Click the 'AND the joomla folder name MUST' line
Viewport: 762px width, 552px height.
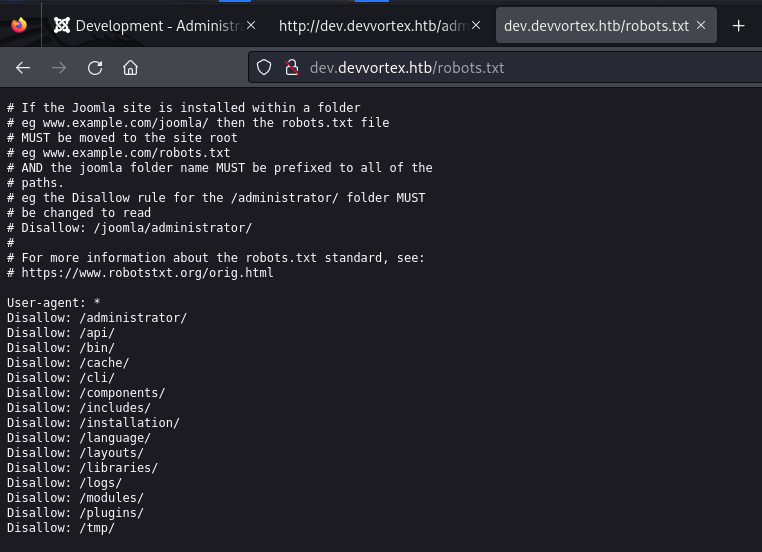click(x=220, y=168)
